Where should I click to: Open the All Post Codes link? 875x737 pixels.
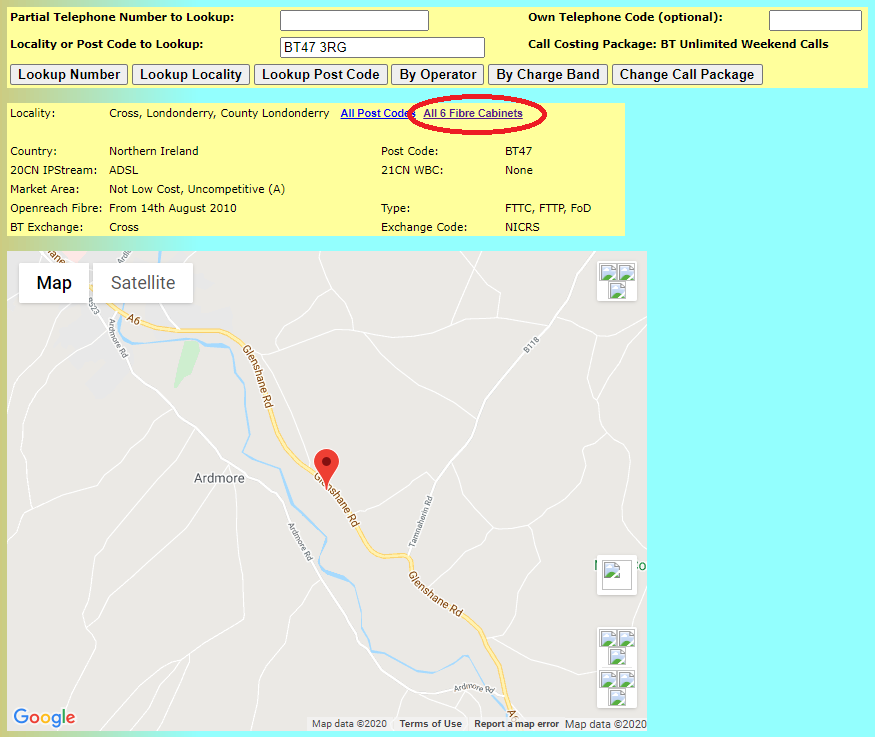click(378, 113)
